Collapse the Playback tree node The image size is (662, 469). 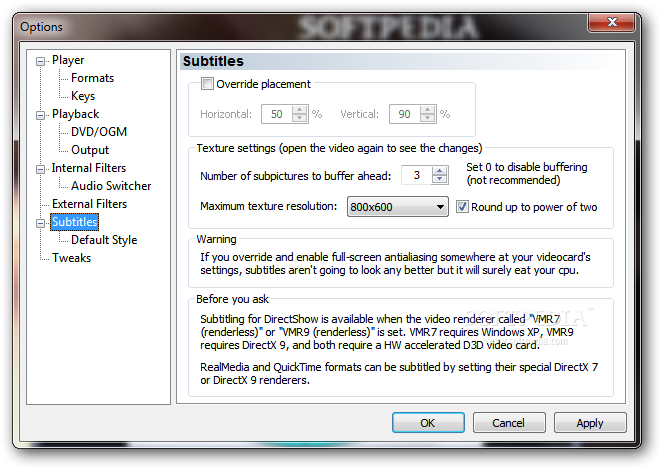(41, 115)
